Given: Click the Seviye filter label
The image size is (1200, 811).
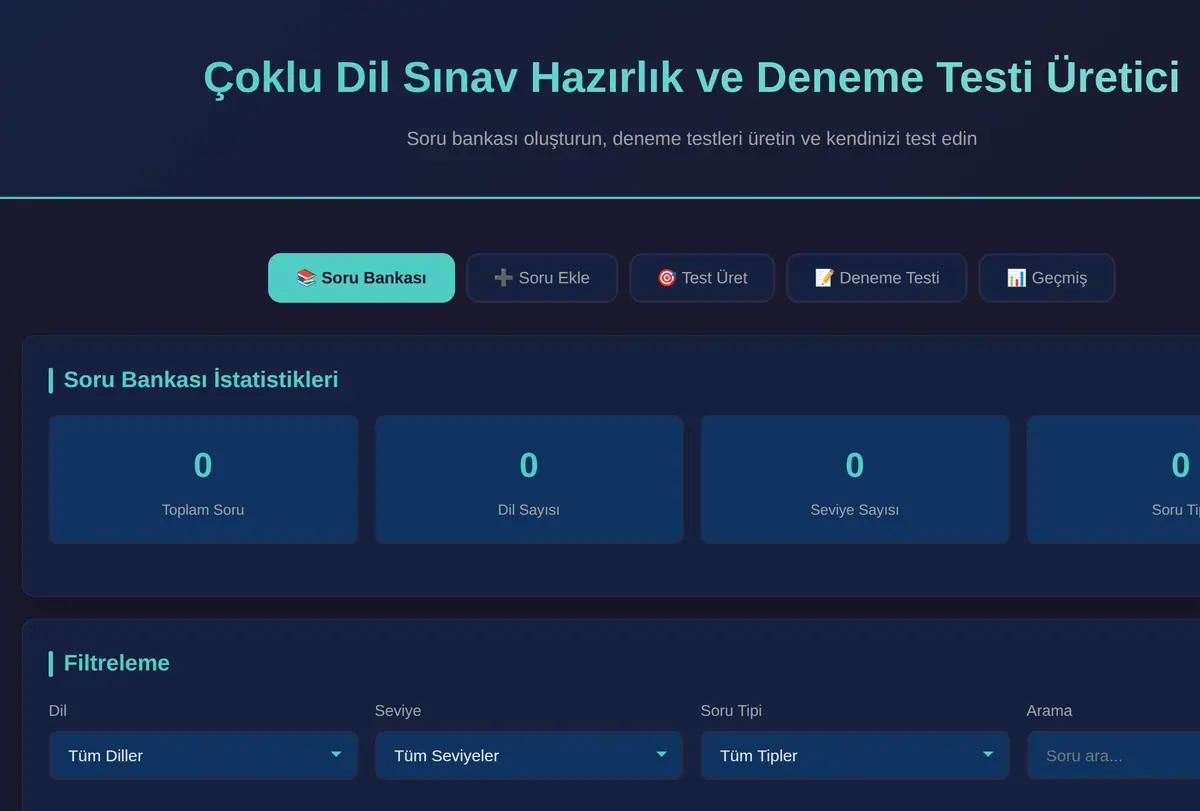Looking at the screenshot, I should click(x=398, y=710).
